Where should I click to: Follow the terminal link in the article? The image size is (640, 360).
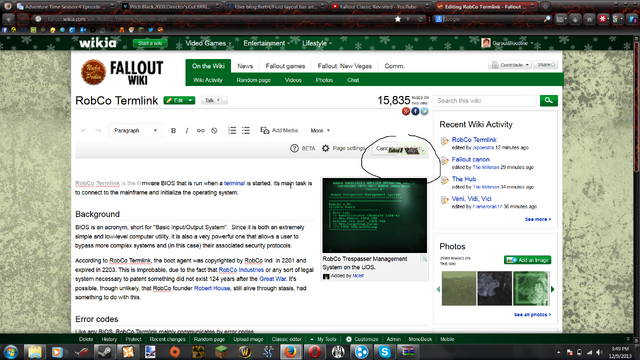click(x=234, y=183)
